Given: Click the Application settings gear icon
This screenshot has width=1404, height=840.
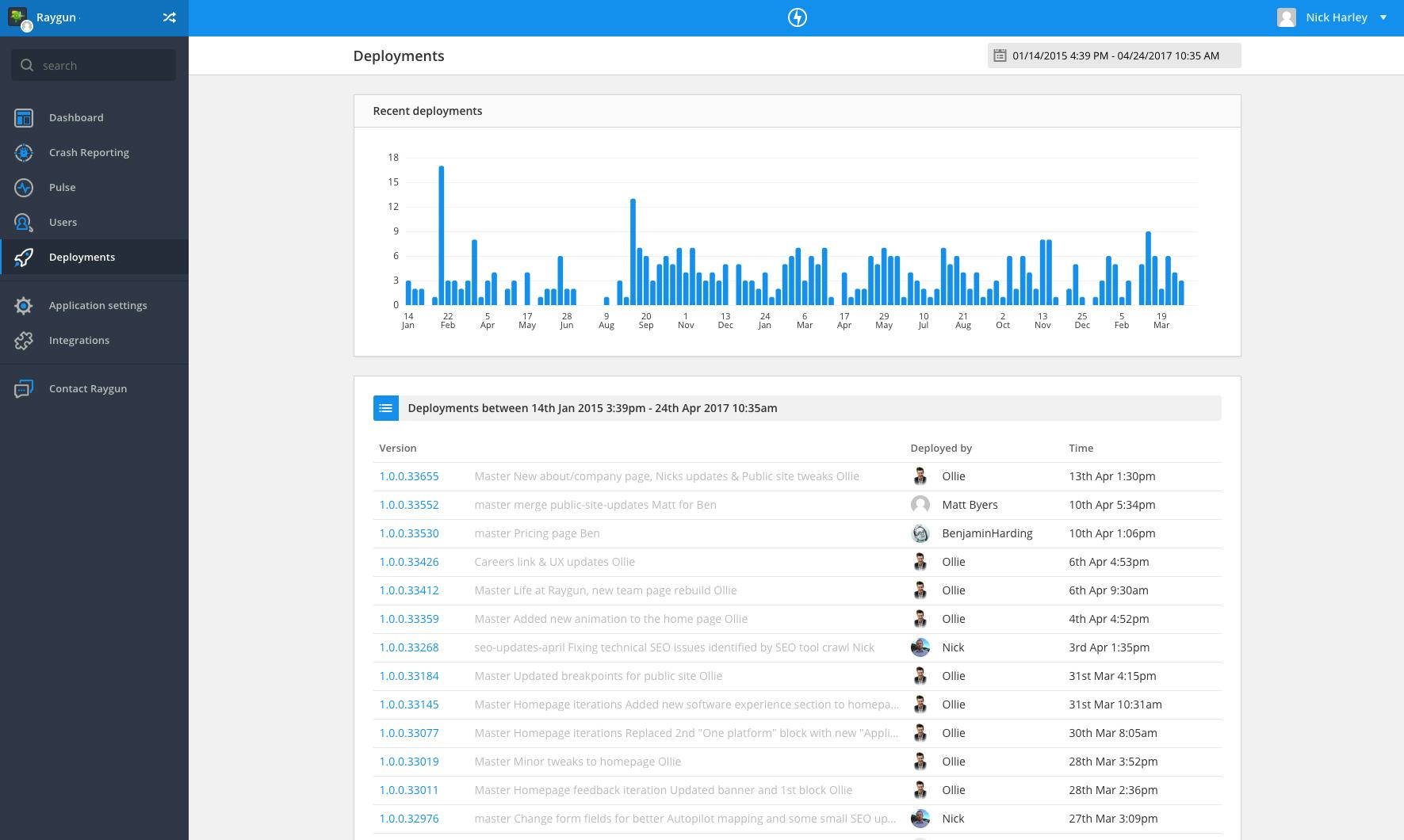Looking at the screenshot, I should point(24,306).
